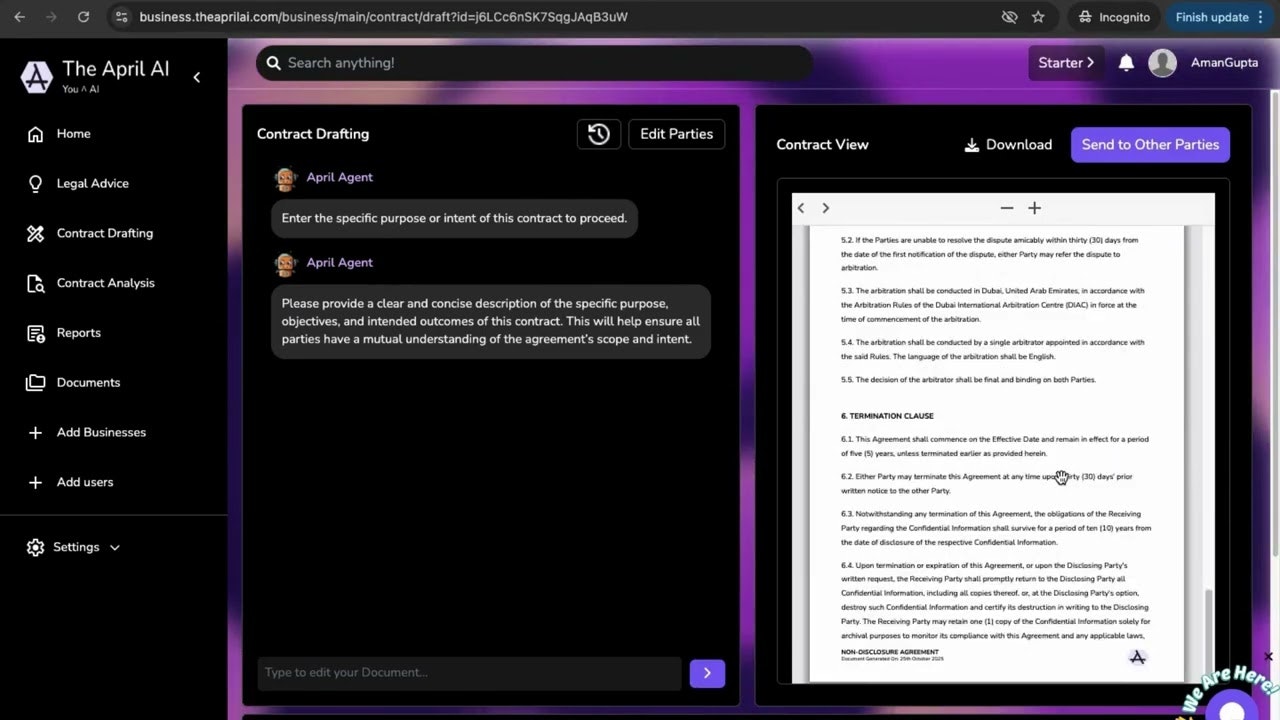Send the message with arrow button
This screenshot has height=720, width=1280.
pyautogui.click(x=707, y=673)
